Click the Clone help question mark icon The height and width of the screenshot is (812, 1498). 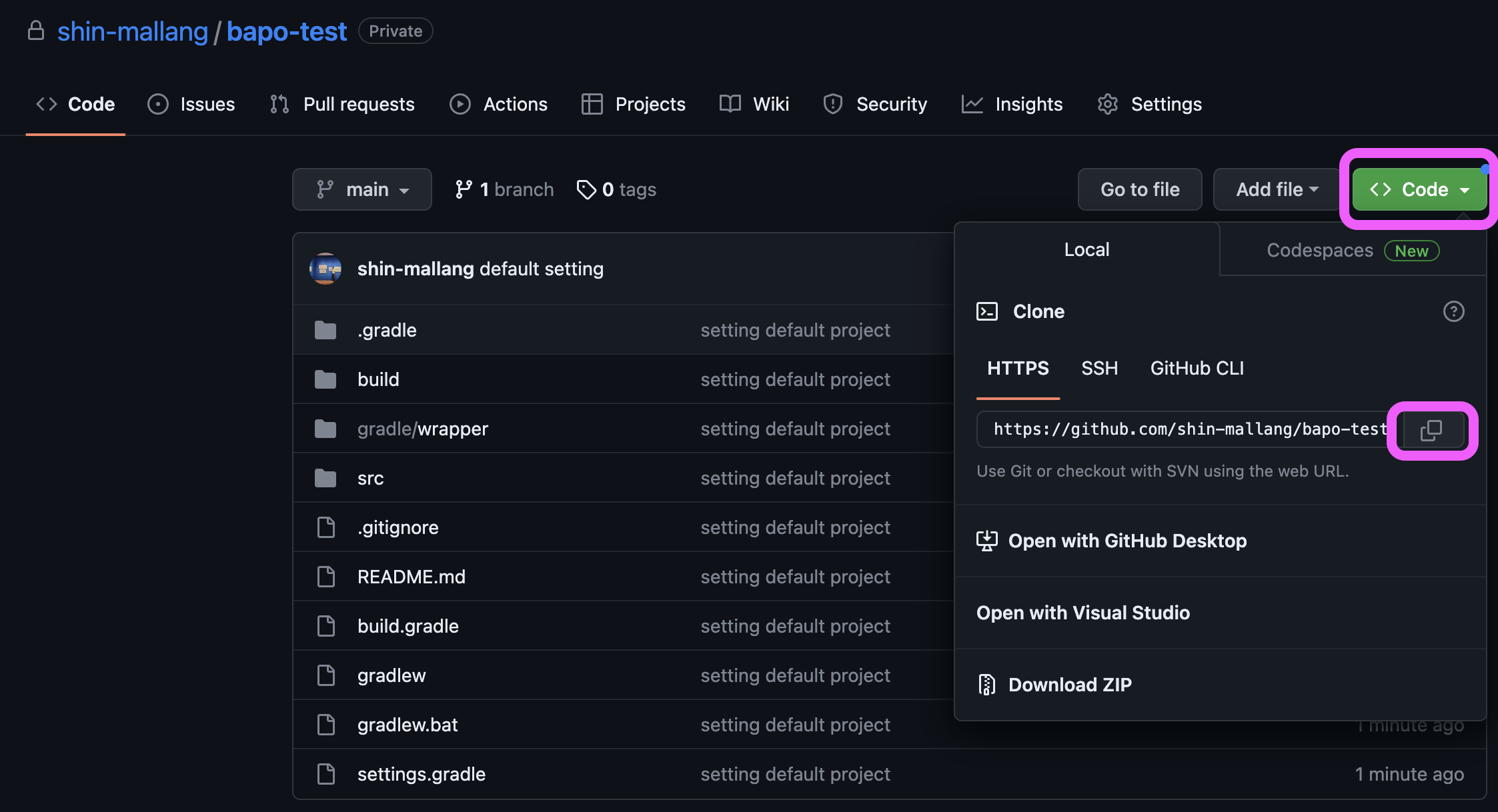[1453, 311]
